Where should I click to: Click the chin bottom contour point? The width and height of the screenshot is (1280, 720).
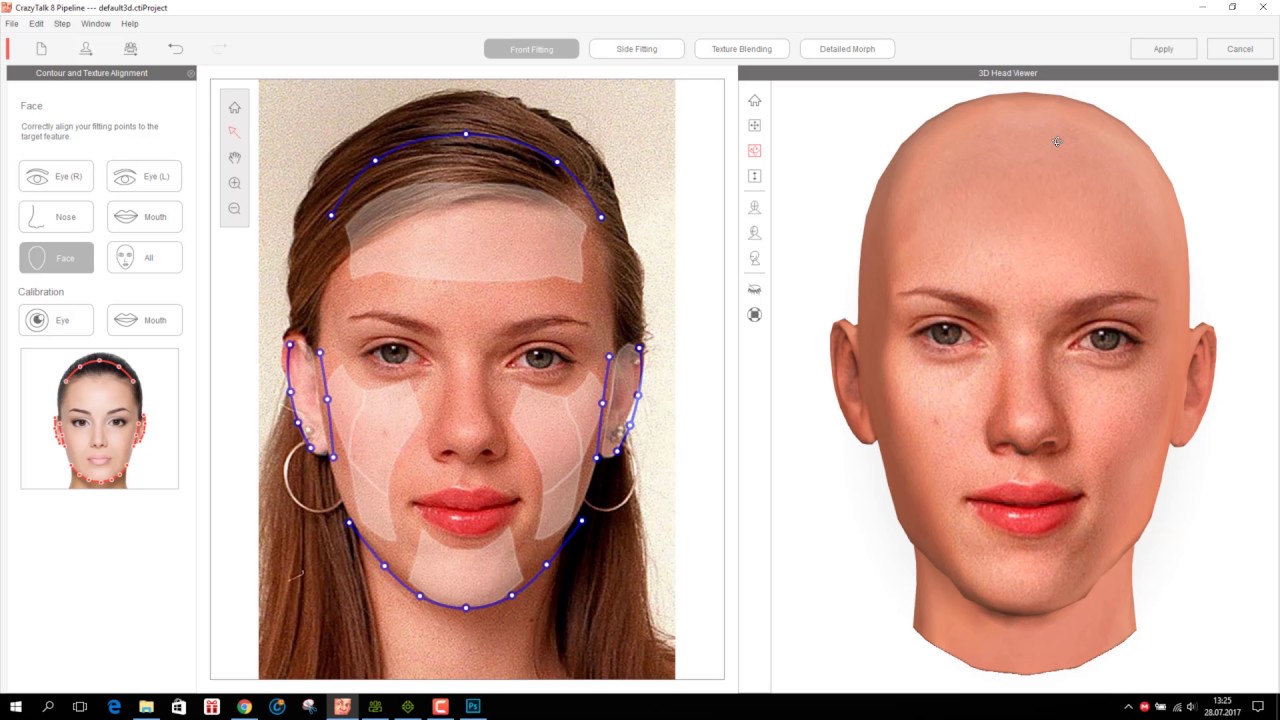tap(466, 607)
